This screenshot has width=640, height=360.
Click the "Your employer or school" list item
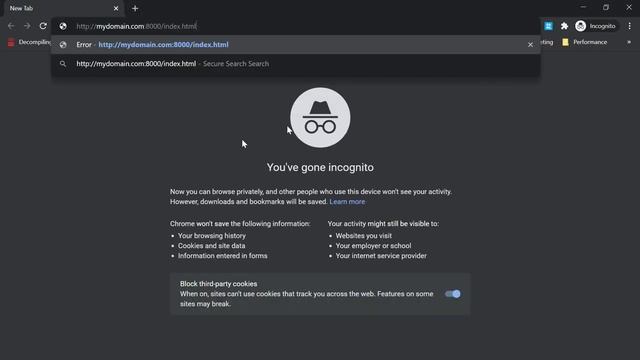pyautogui.click(x=373, y=246)
